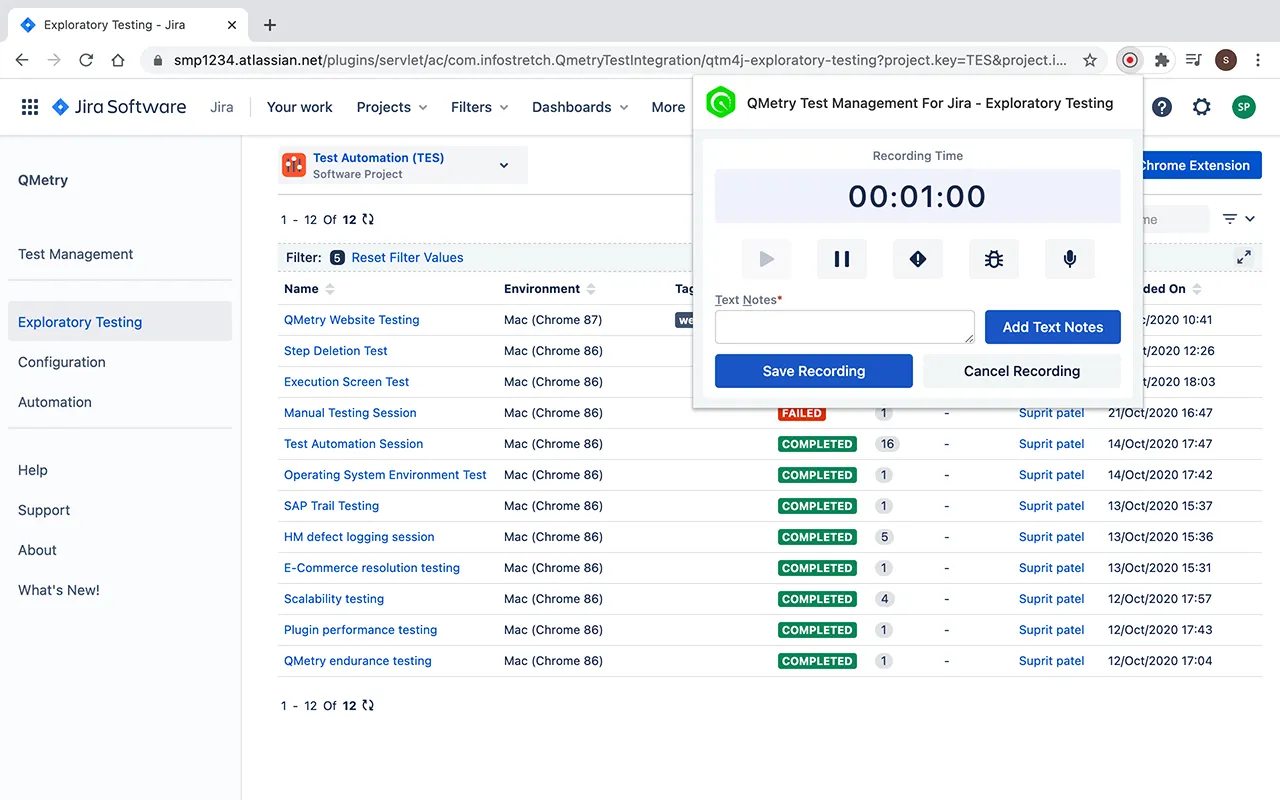
Task: Click the diamond exclamation warning icon
Action: pos(918,259)
